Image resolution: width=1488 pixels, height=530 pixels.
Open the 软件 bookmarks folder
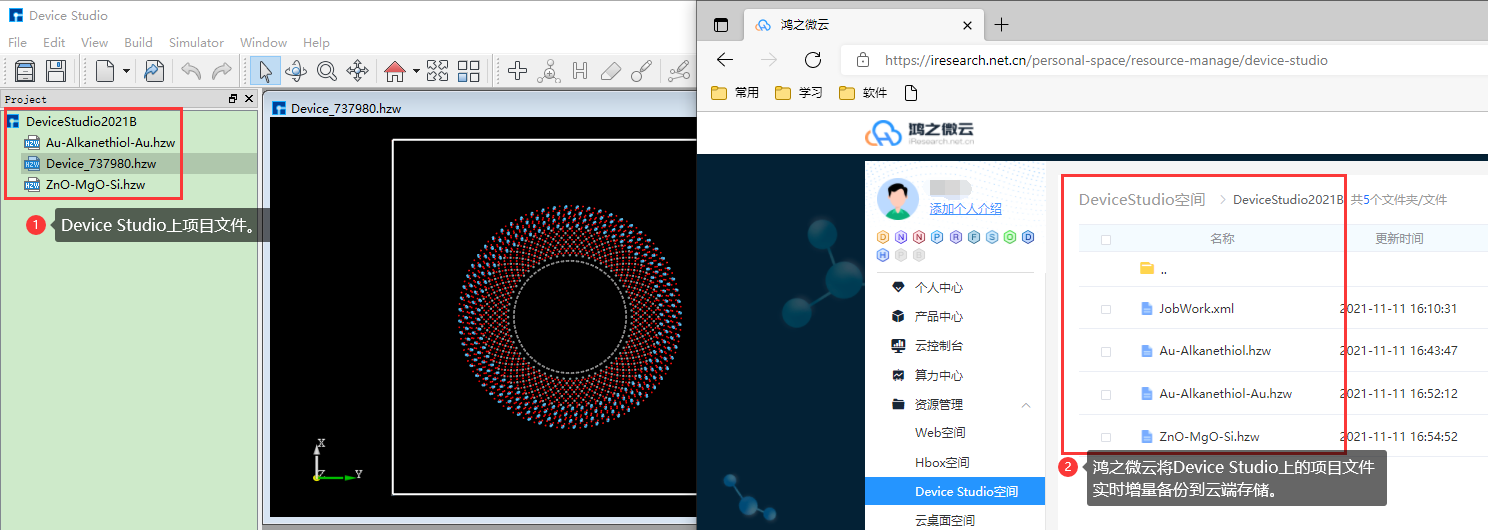863,92
